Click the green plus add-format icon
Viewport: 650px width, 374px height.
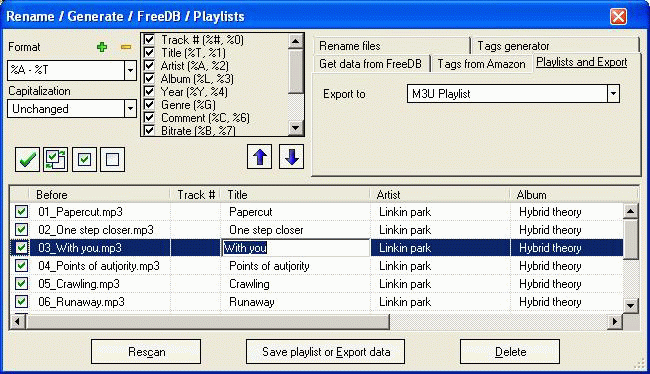pos(102,47)
